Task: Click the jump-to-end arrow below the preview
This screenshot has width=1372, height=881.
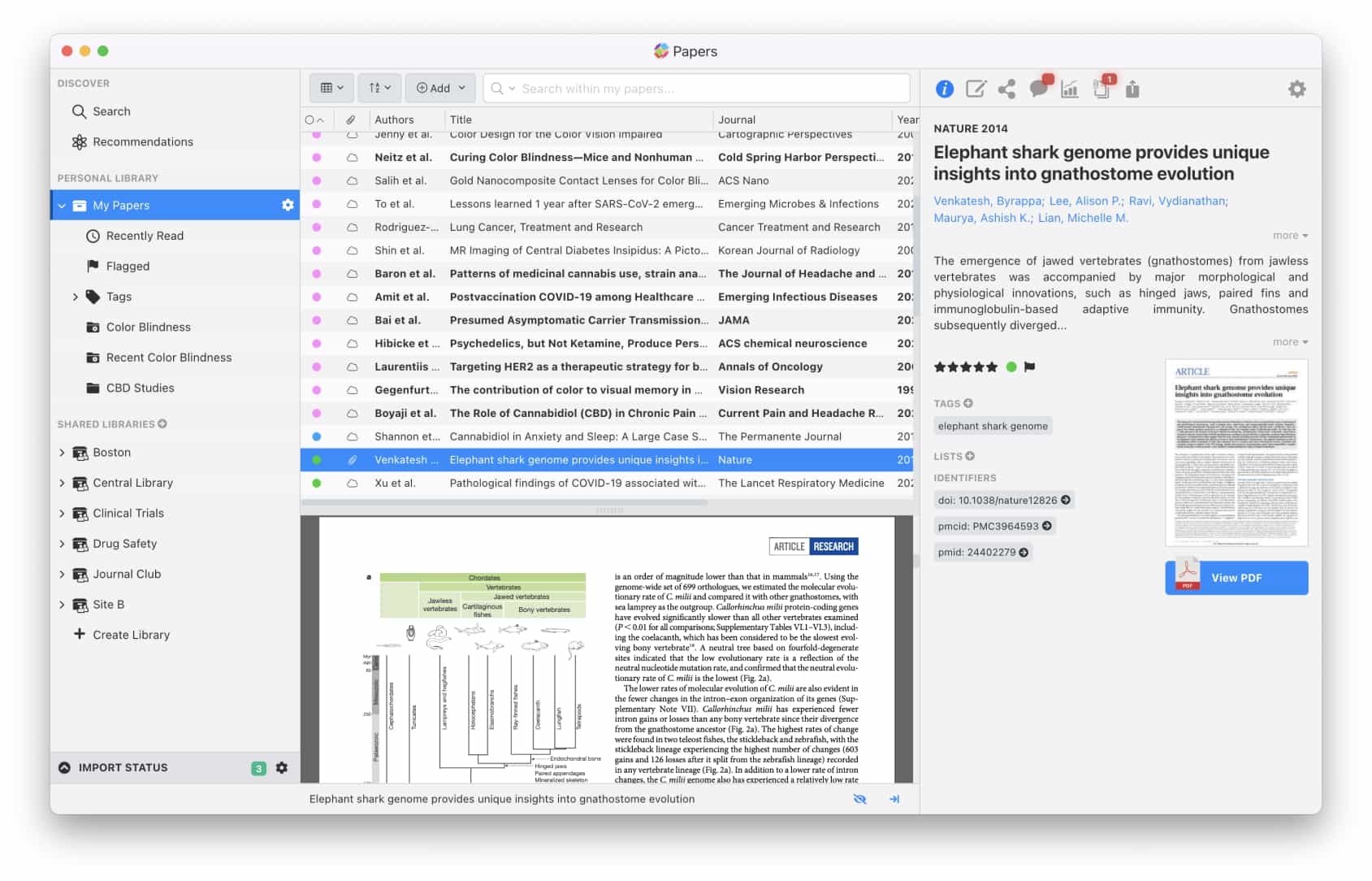Action: [x=894, y=799]
